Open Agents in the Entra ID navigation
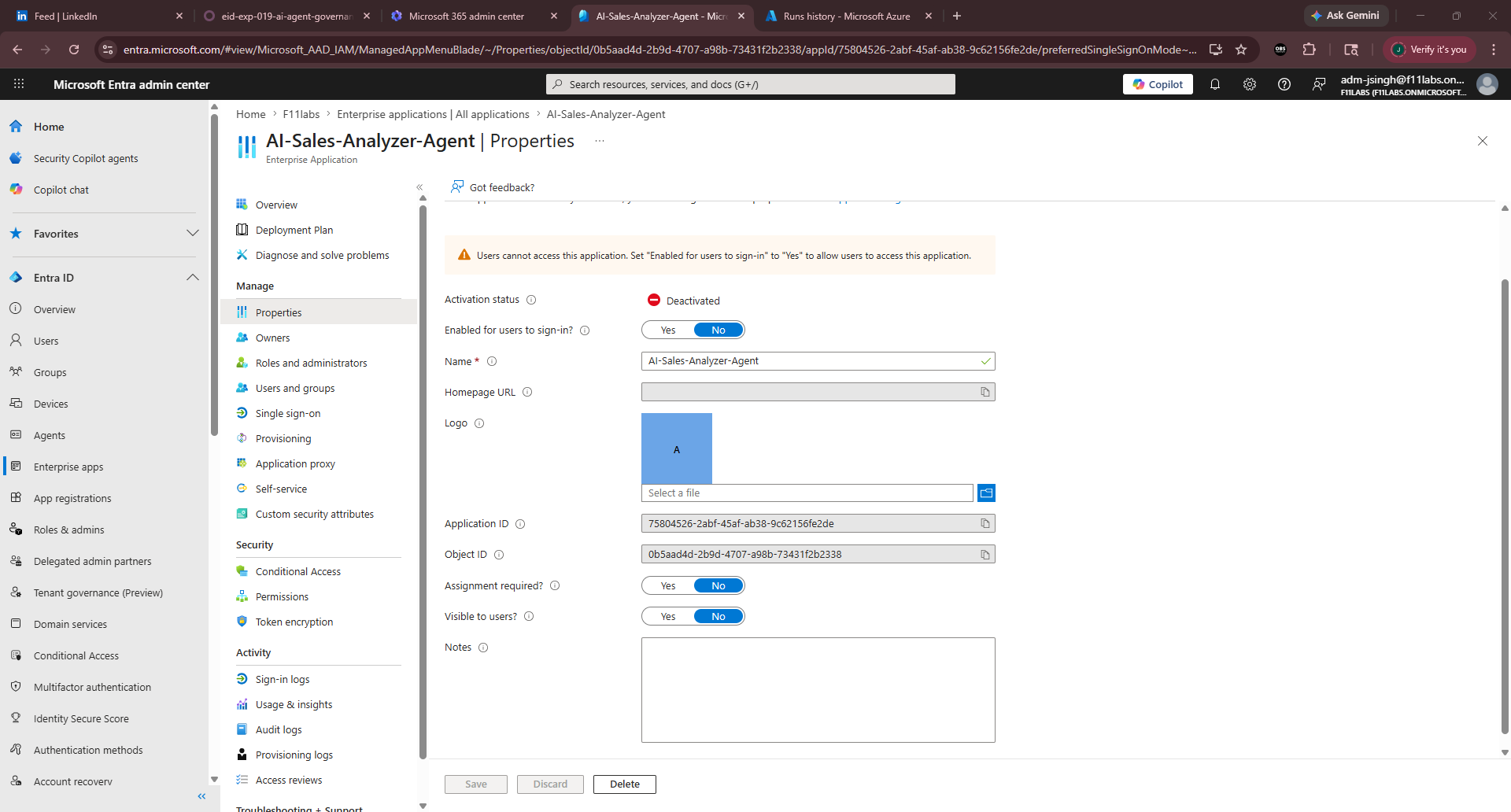 50,435
